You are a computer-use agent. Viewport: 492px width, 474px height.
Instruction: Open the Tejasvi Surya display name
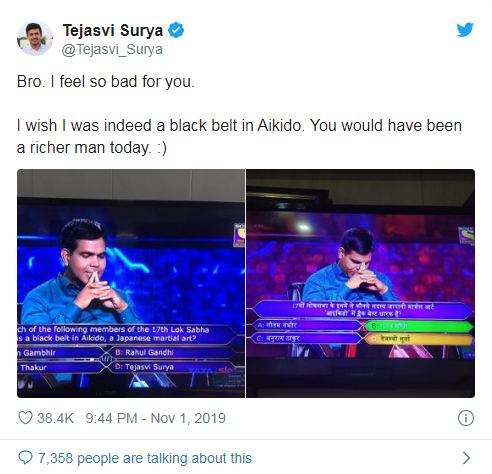(x=113, y=30)
